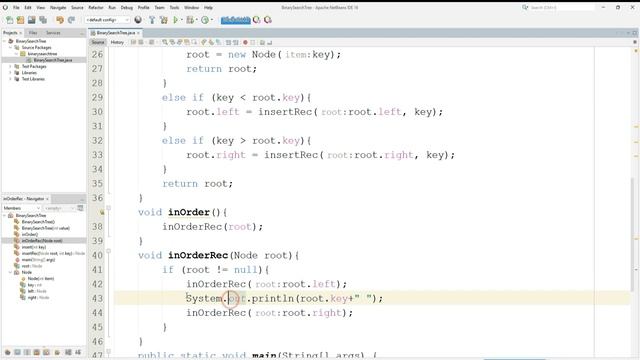Select right : Node field in Navigator
640x360 pixels.
click(38, 298)
